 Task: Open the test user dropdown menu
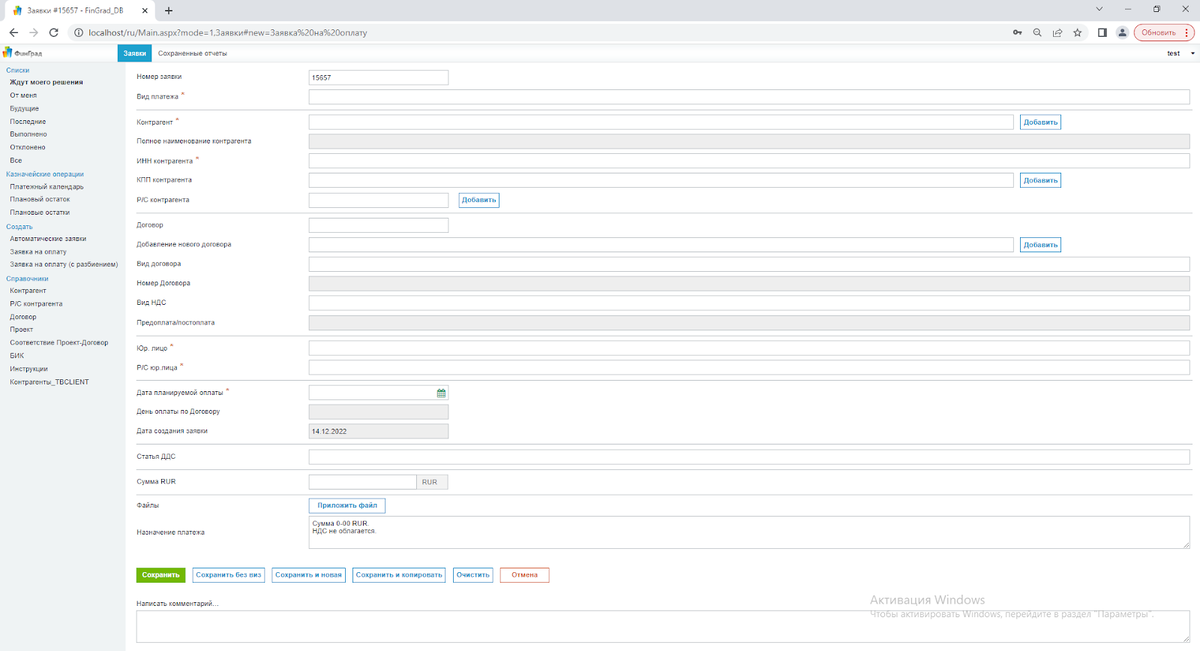1179,53
